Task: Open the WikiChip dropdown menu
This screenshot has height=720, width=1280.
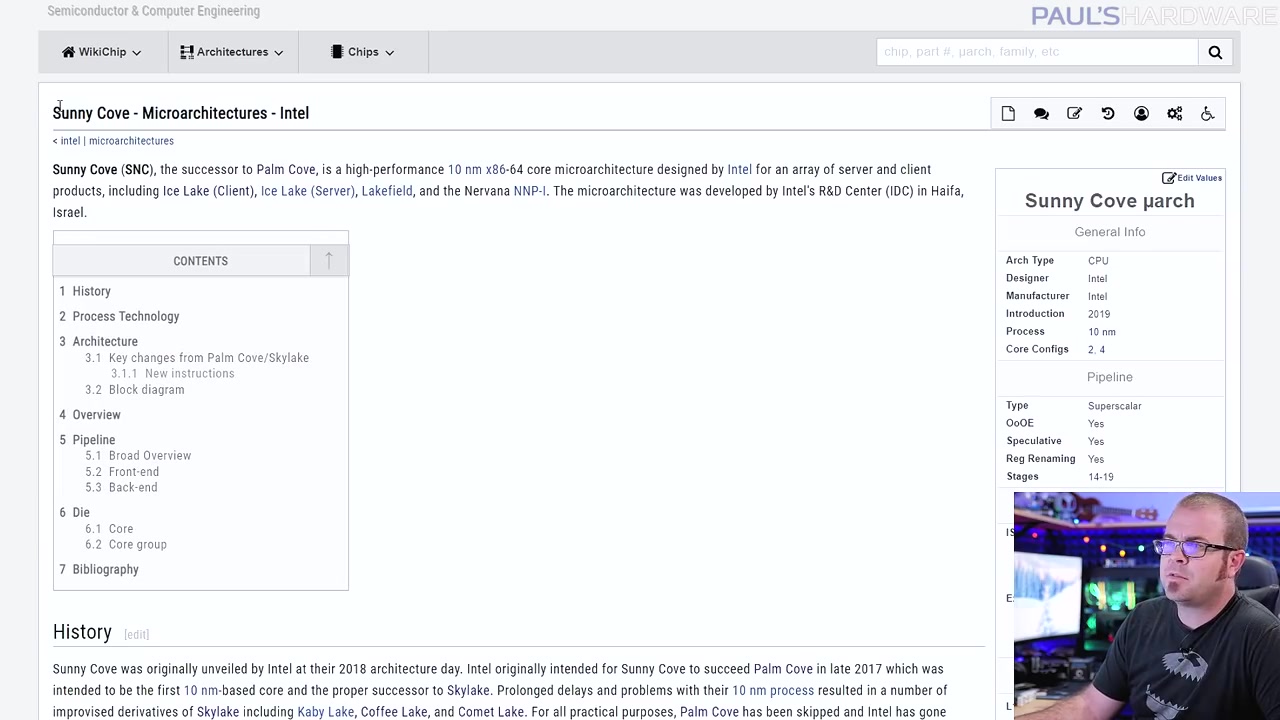Action: pos(102,52)
